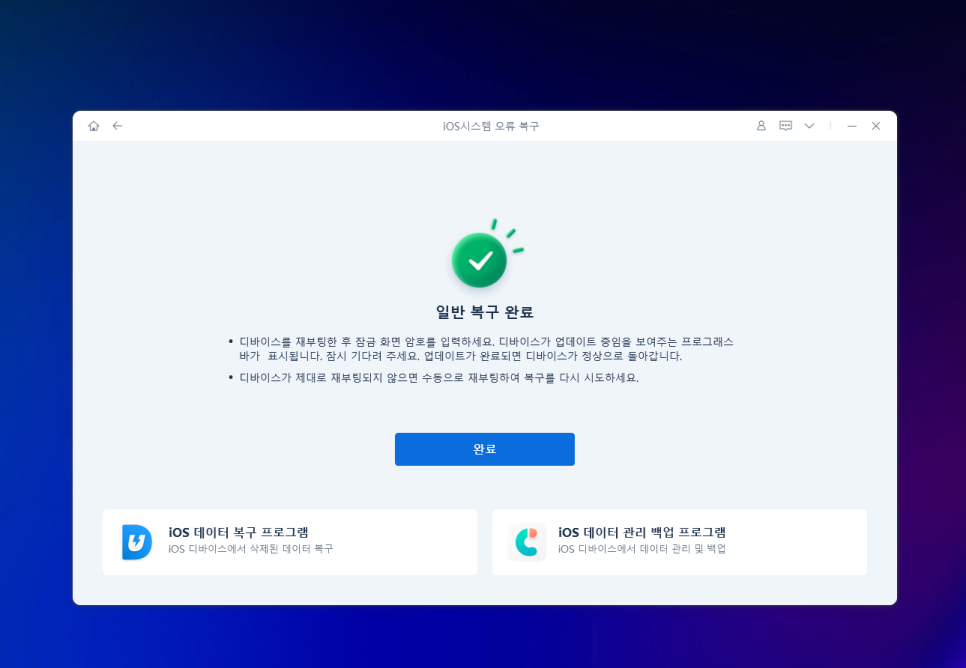The height and width of the screenshot is (668, 966).
Task: Click the blue U data recovery icon
Action: point(137,542)
